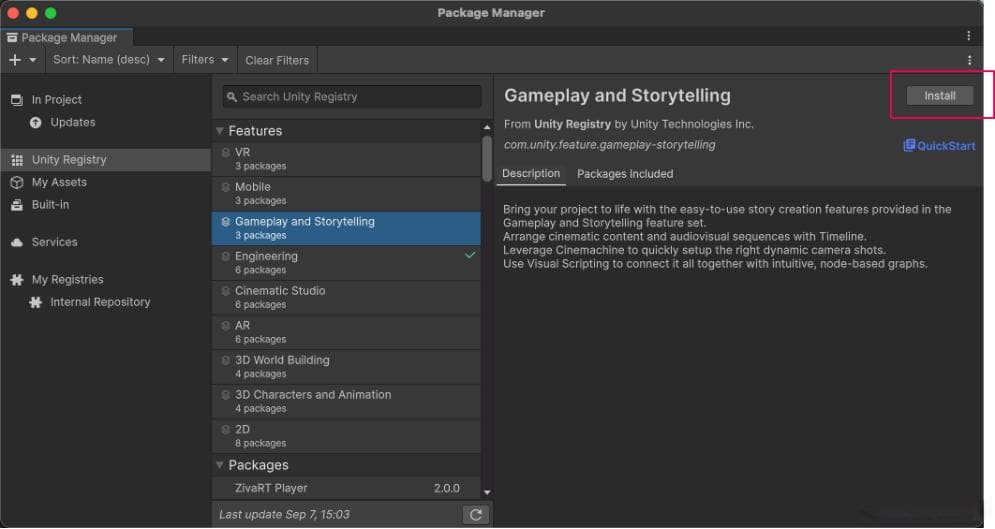995x529 pixels.
Task: Click the com.unity.feature.gameplay-storytelling package name
Action: click(609, 145)
